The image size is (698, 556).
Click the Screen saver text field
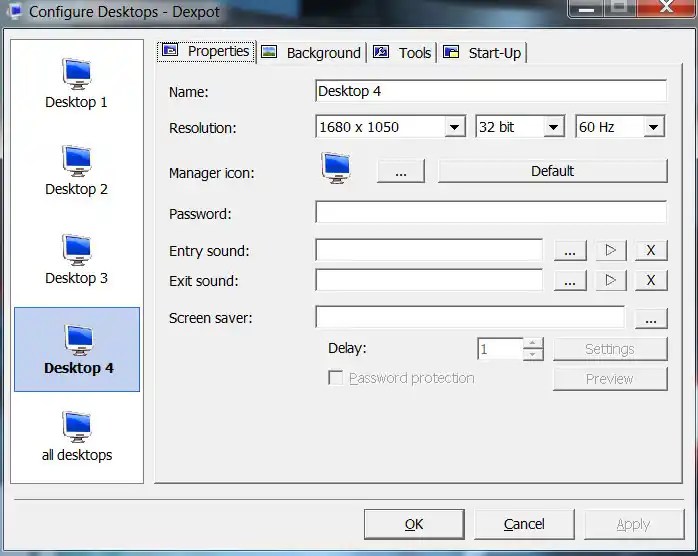tap(470, 317)
